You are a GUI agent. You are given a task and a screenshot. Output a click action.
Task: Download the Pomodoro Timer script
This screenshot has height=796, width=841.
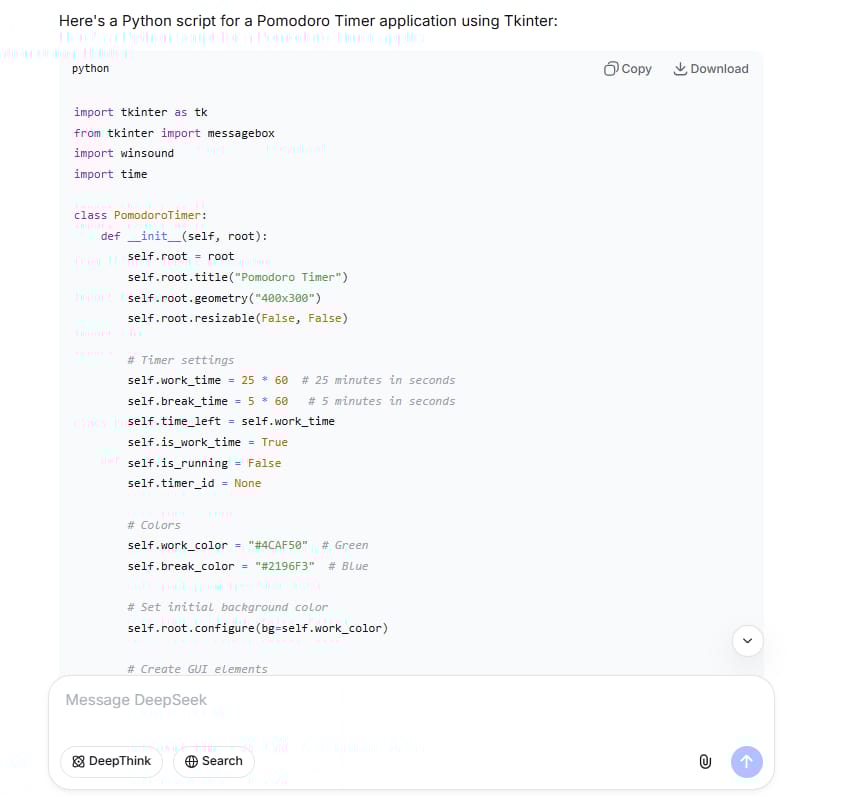coord(711,68)
